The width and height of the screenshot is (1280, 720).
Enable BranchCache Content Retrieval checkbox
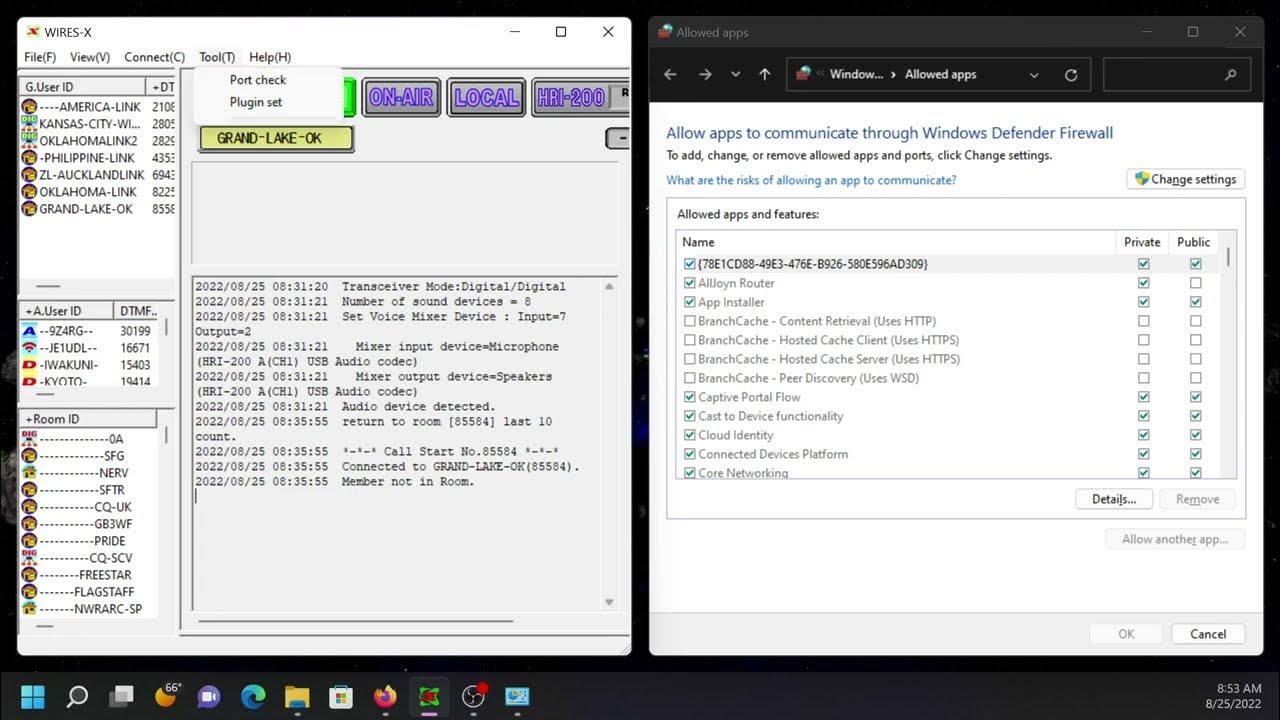(690, 321)
